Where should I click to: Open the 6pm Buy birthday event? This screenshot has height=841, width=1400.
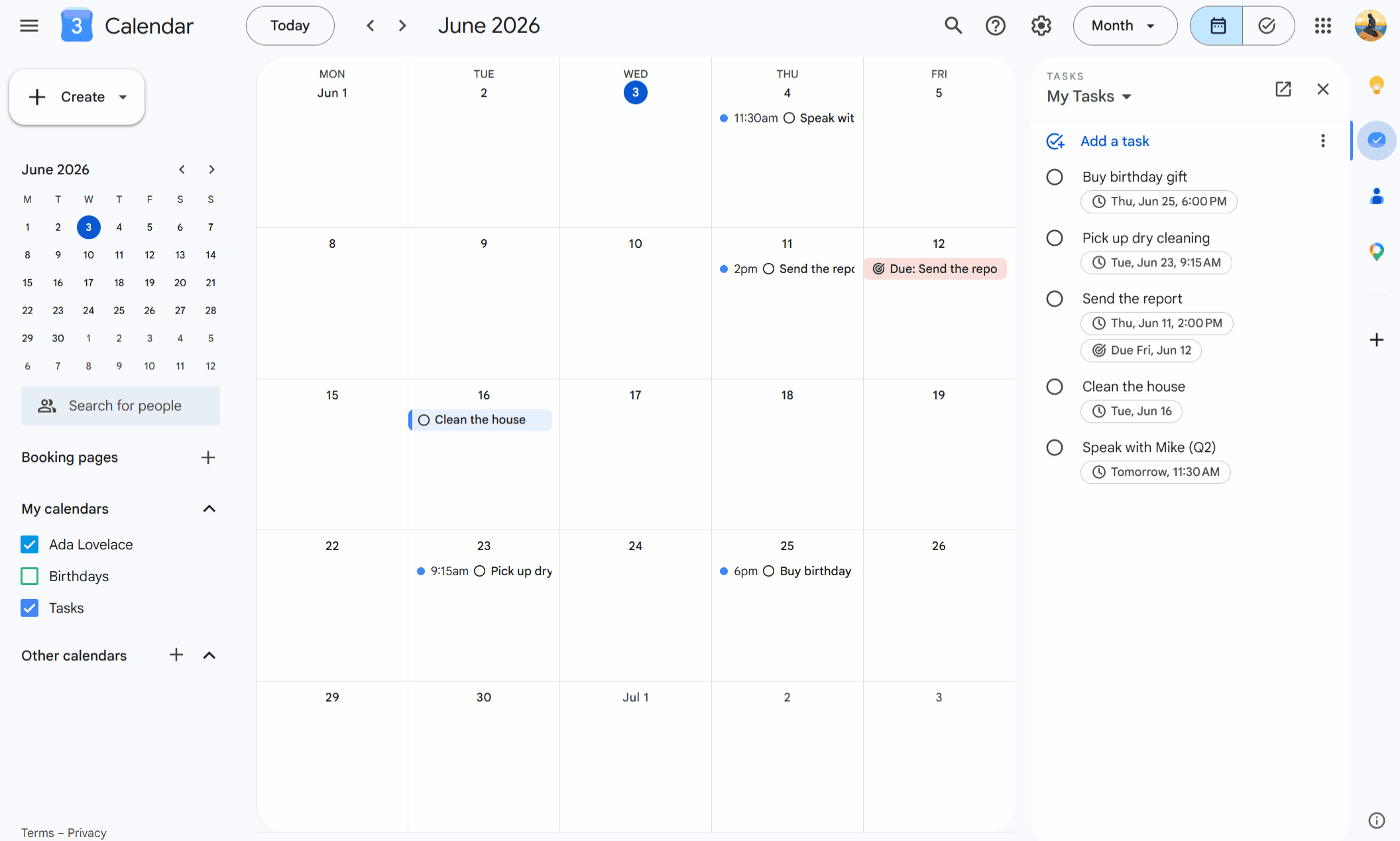click(787, 571)
